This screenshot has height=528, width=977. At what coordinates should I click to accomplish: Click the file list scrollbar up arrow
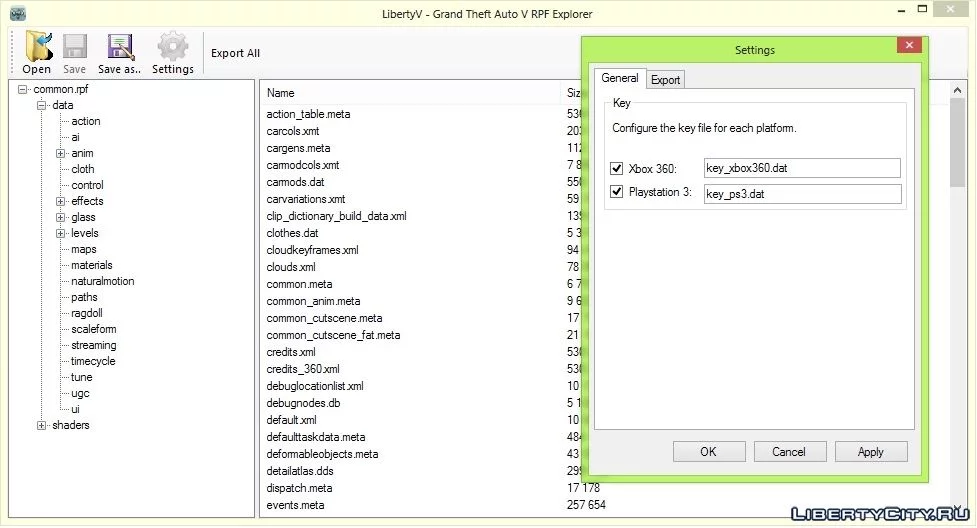(957, 90)
